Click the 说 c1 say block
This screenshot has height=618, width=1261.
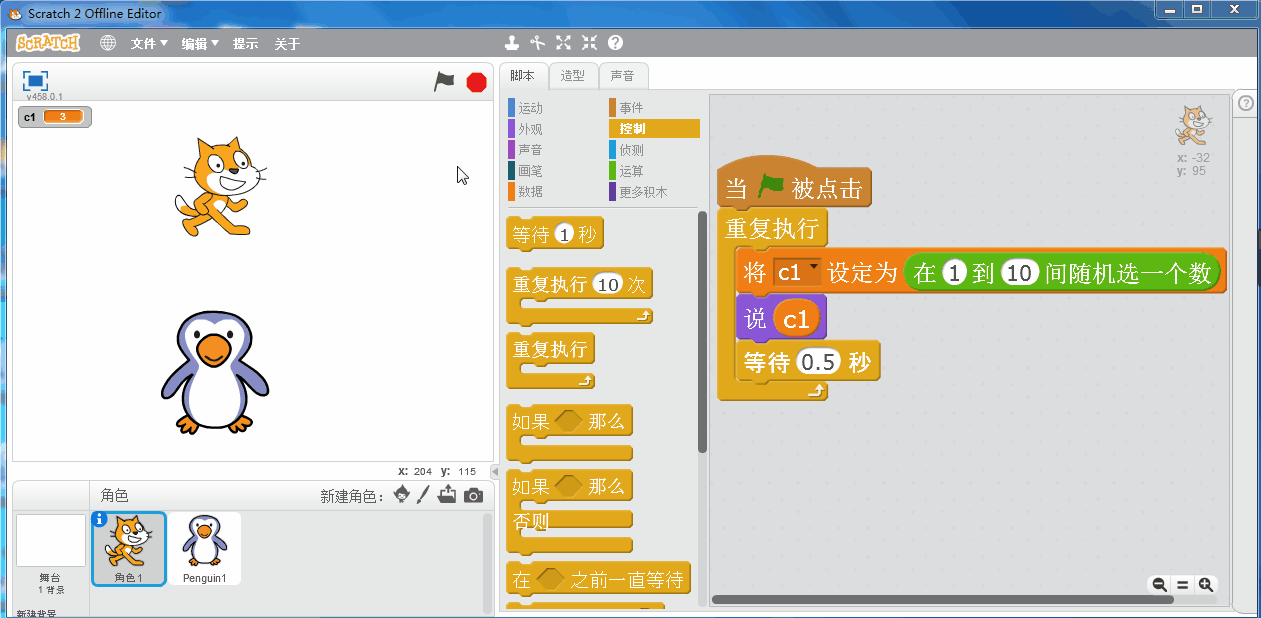[x=781, y=318]
